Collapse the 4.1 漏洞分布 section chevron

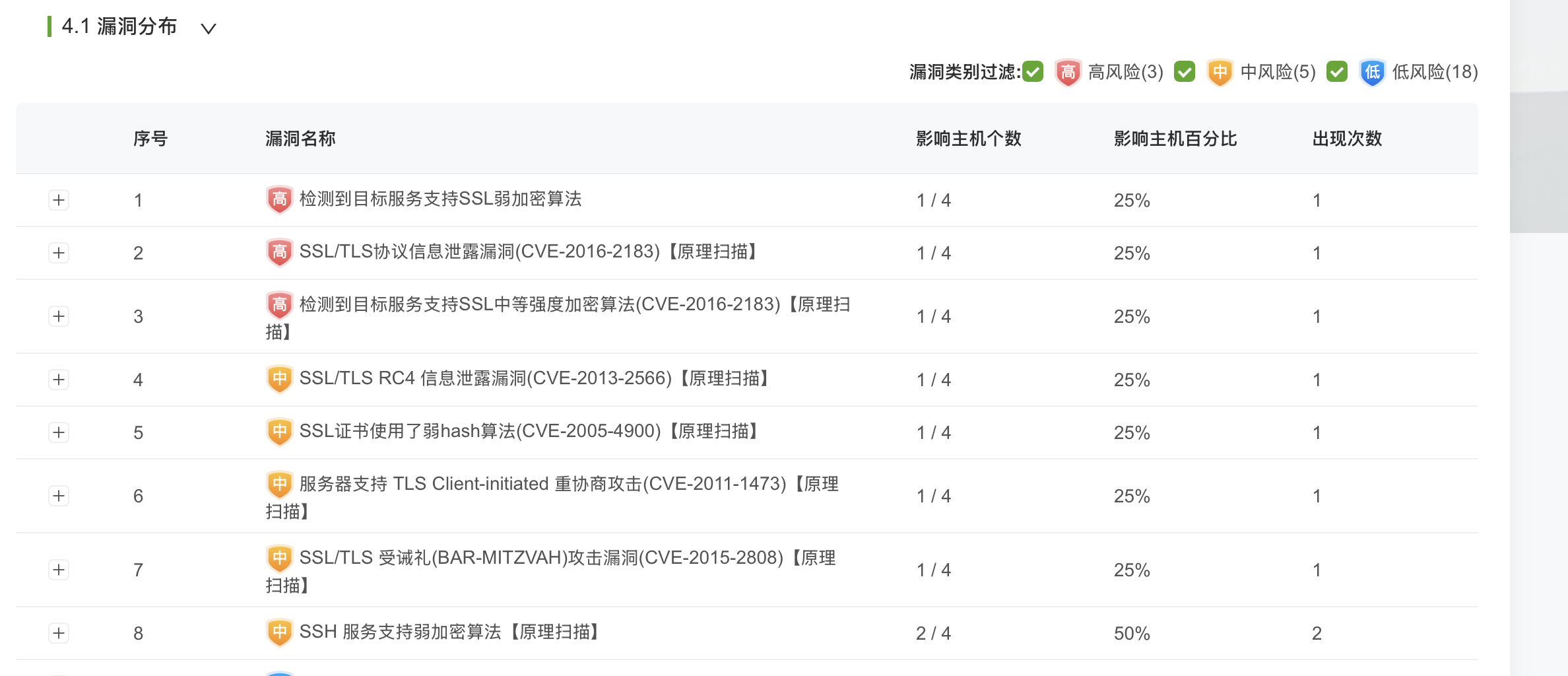click(x=209, y=28)
